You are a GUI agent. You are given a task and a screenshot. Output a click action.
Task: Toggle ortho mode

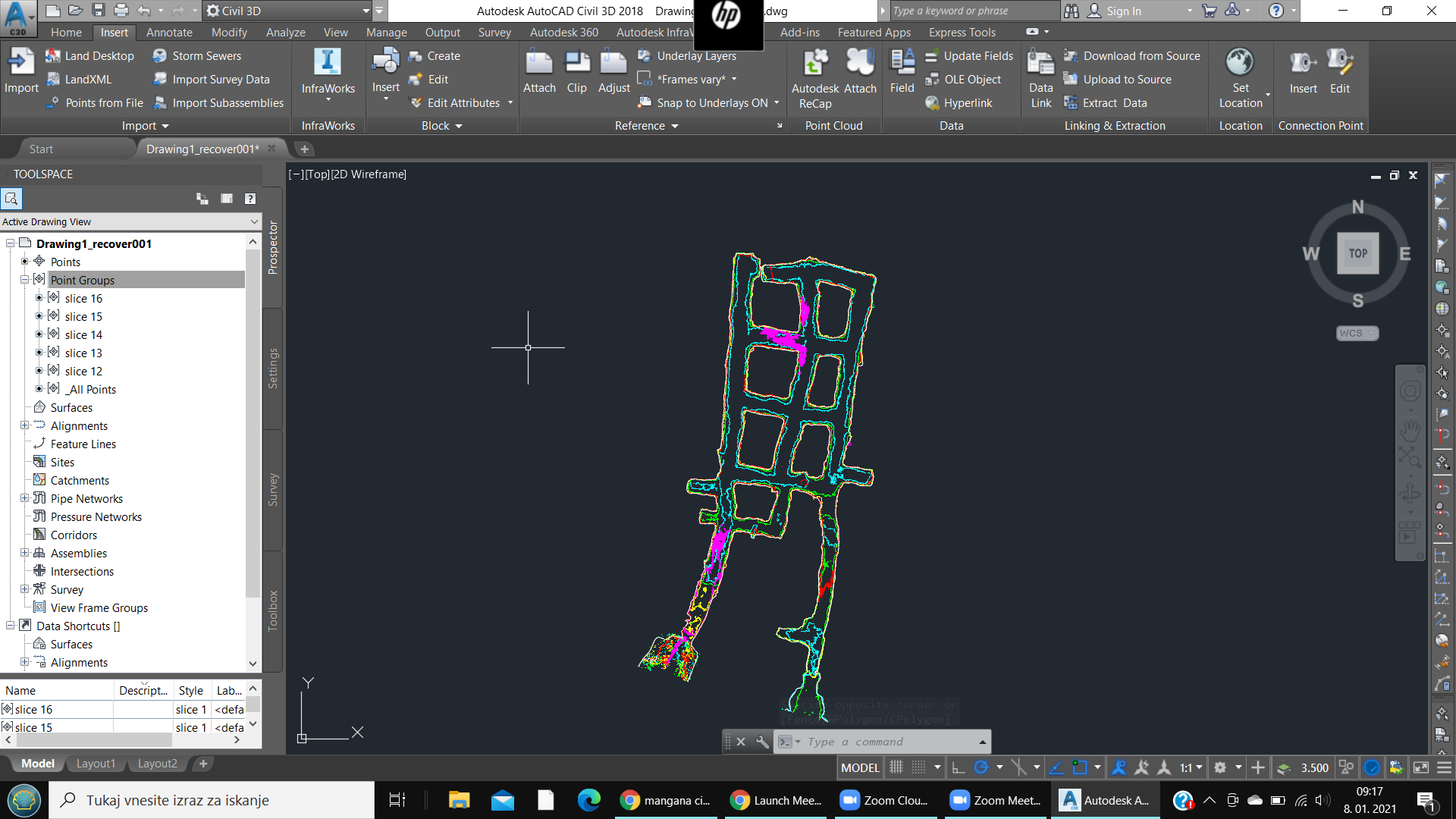pos(958,767)
